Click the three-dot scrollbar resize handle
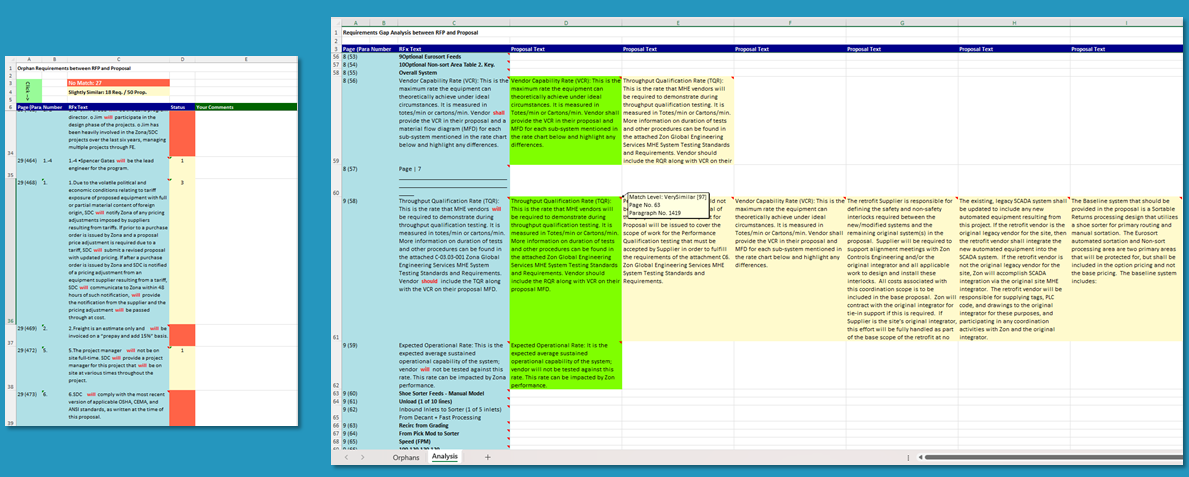The width and height of the screenshot is (1189, 477). [908, 457]
